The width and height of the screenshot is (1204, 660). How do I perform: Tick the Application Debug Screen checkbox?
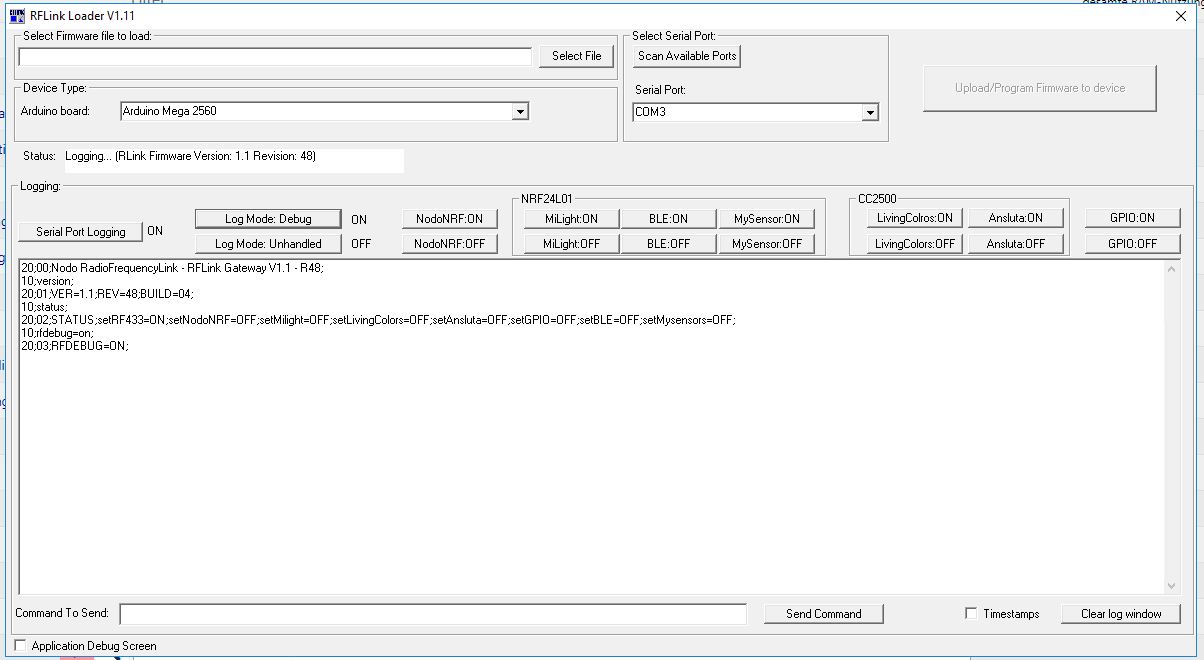click(x=20, y=645)
